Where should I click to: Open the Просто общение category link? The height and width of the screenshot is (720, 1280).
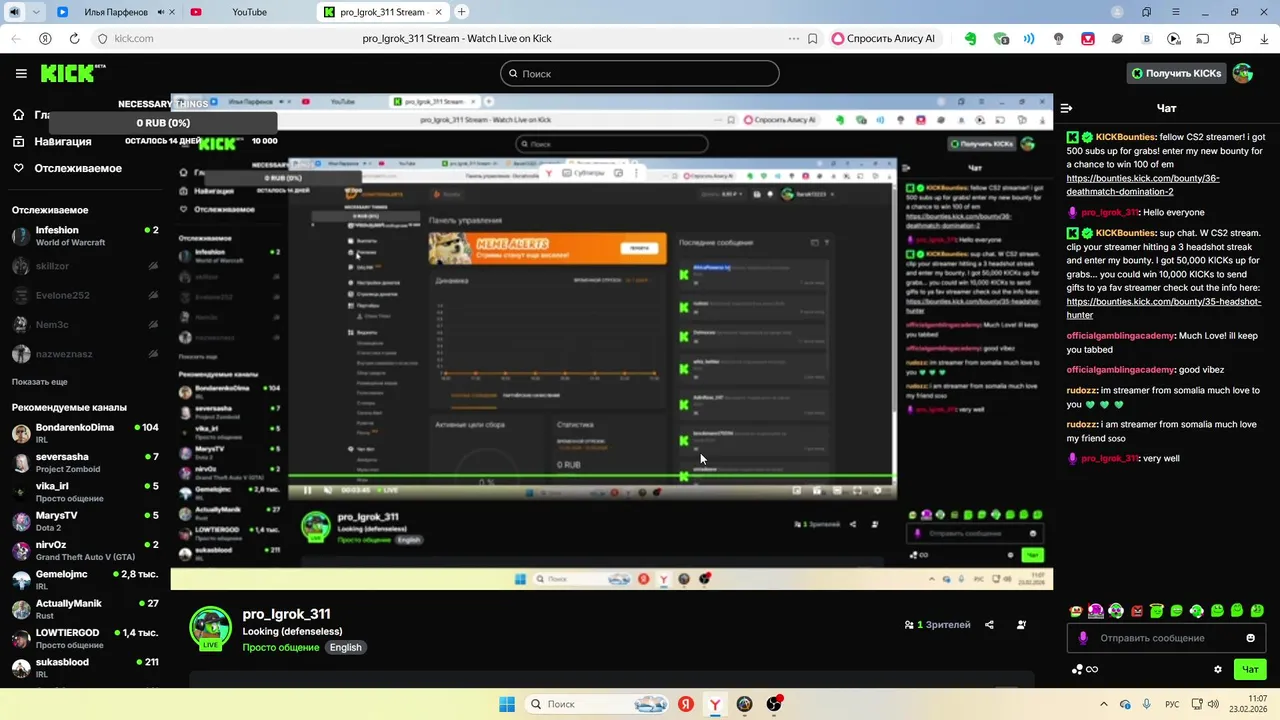click(281, 647)
